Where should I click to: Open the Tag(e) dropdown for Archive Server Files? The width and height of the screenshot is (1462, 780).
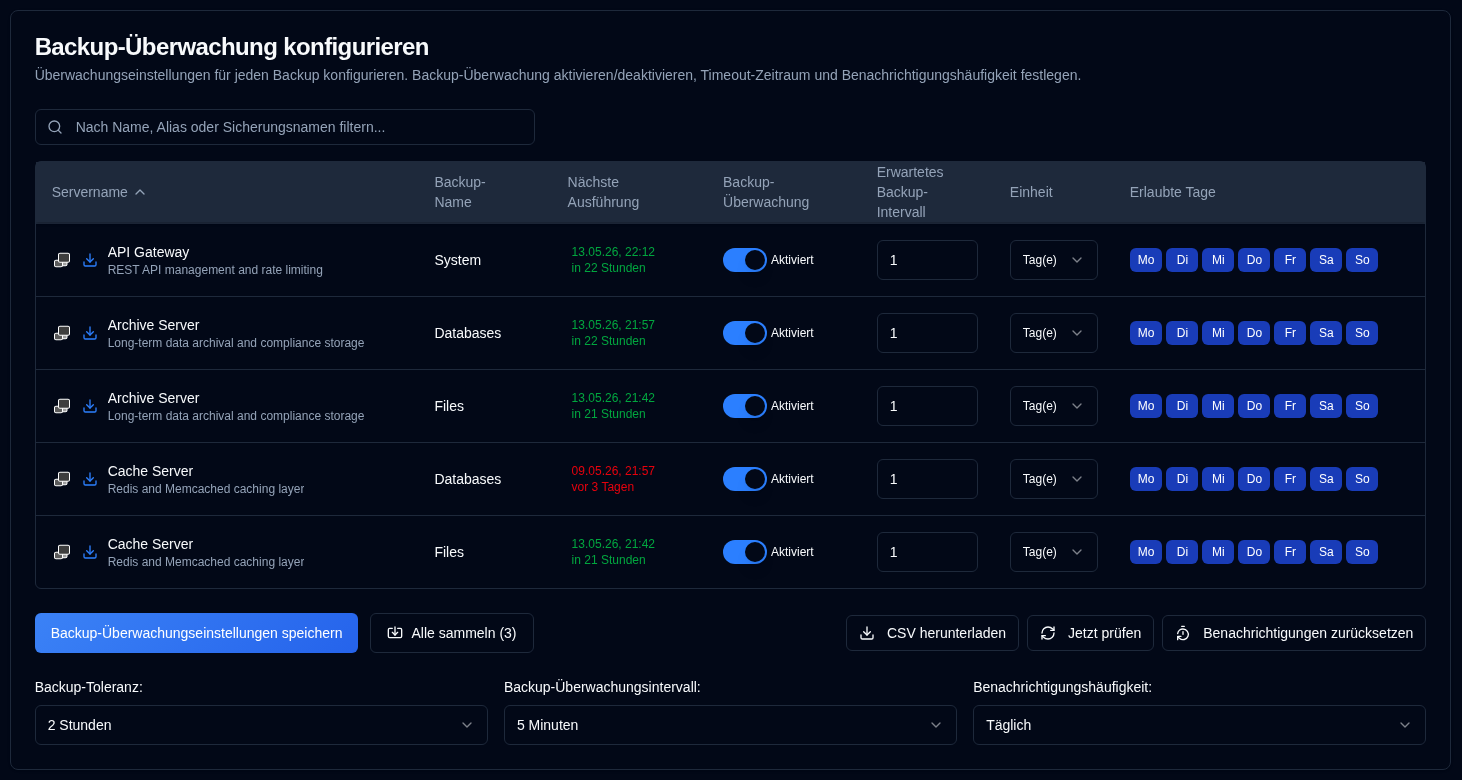coord(1054,406)
